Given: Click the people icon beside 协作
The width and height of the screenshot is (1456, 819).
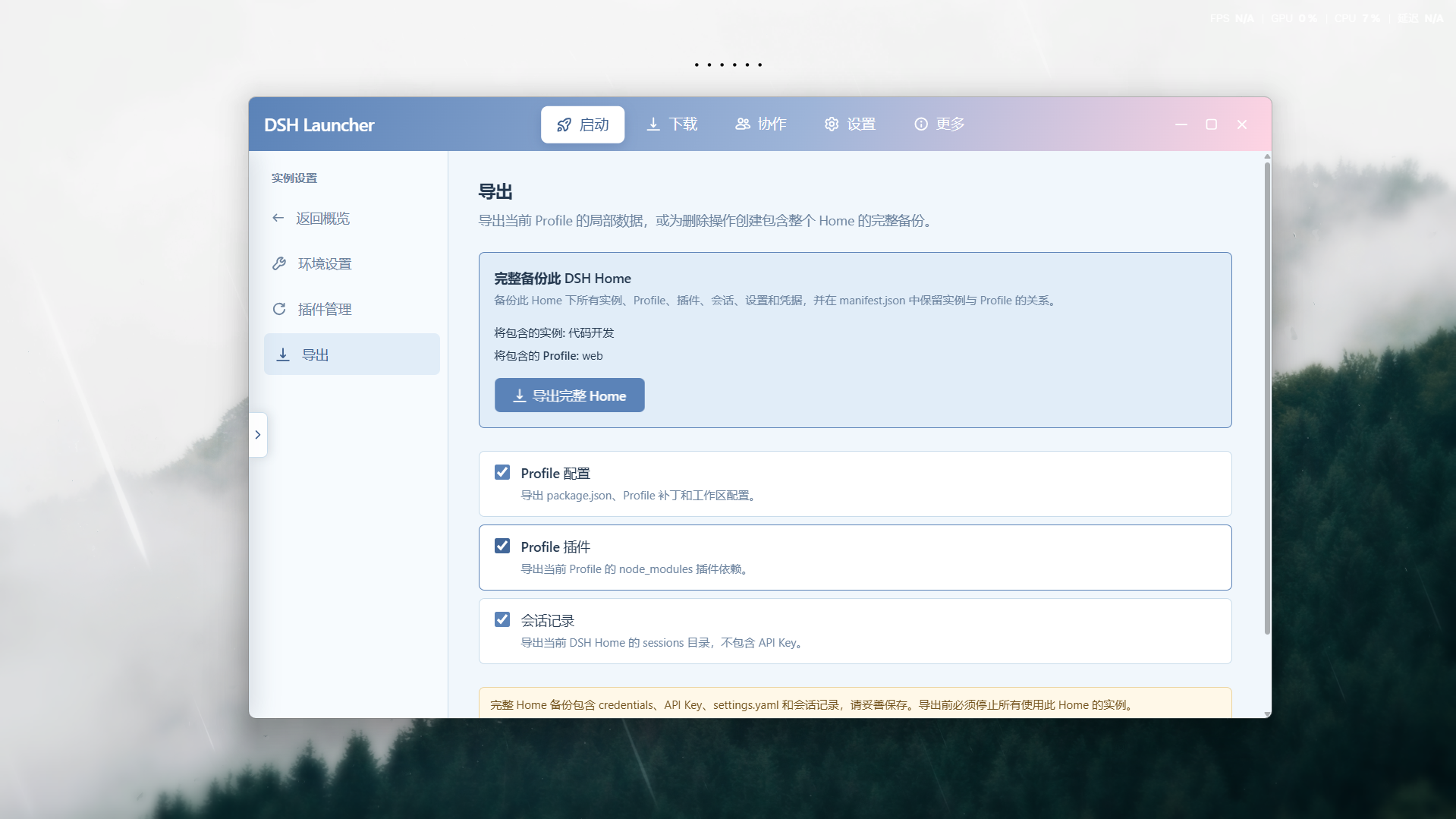Looking at the screenshot, I should click(x=743, y=124).
